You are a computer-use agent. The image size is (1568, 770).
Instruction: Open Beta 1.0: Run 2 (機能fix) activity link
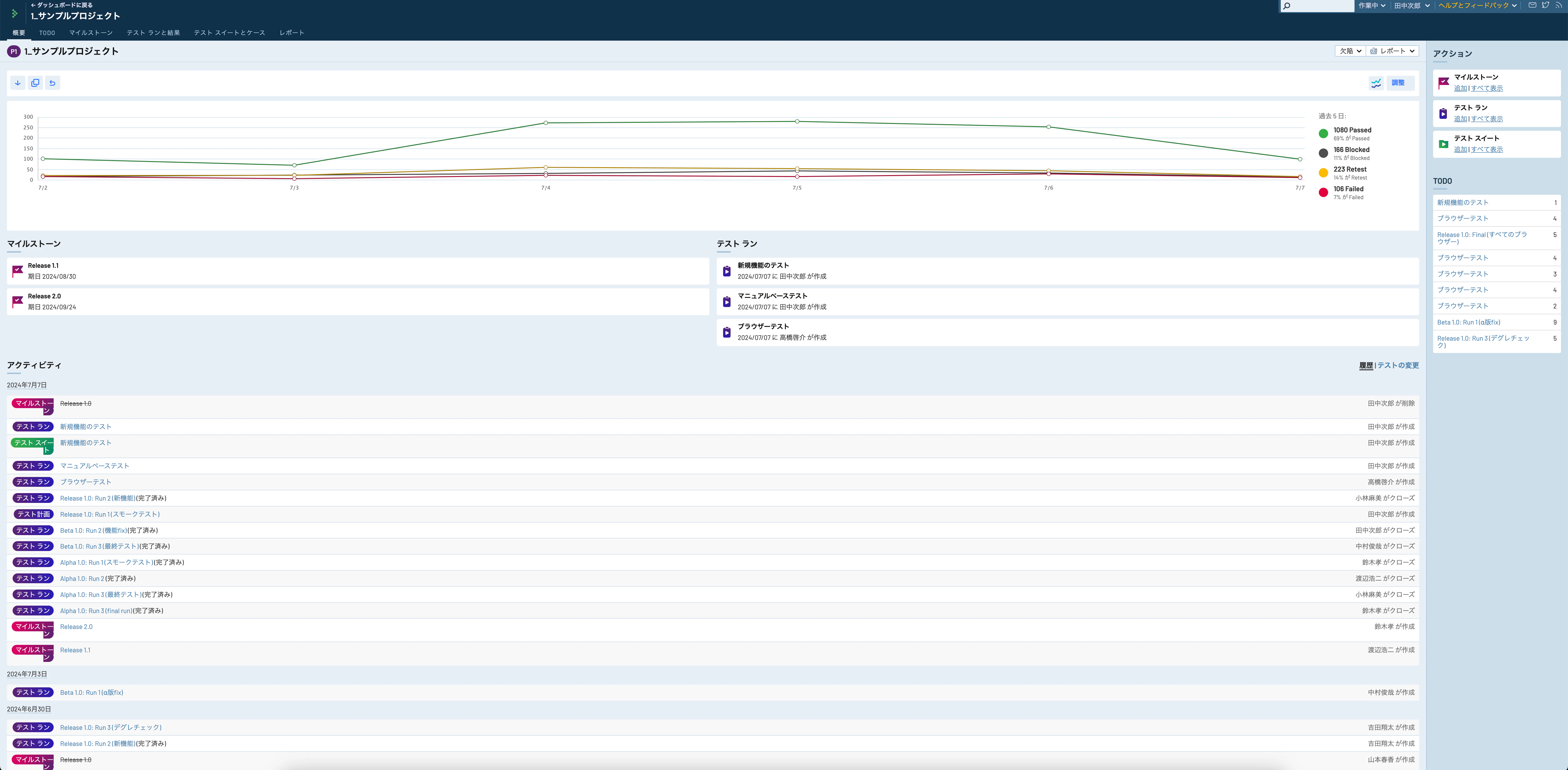[94, 531]
